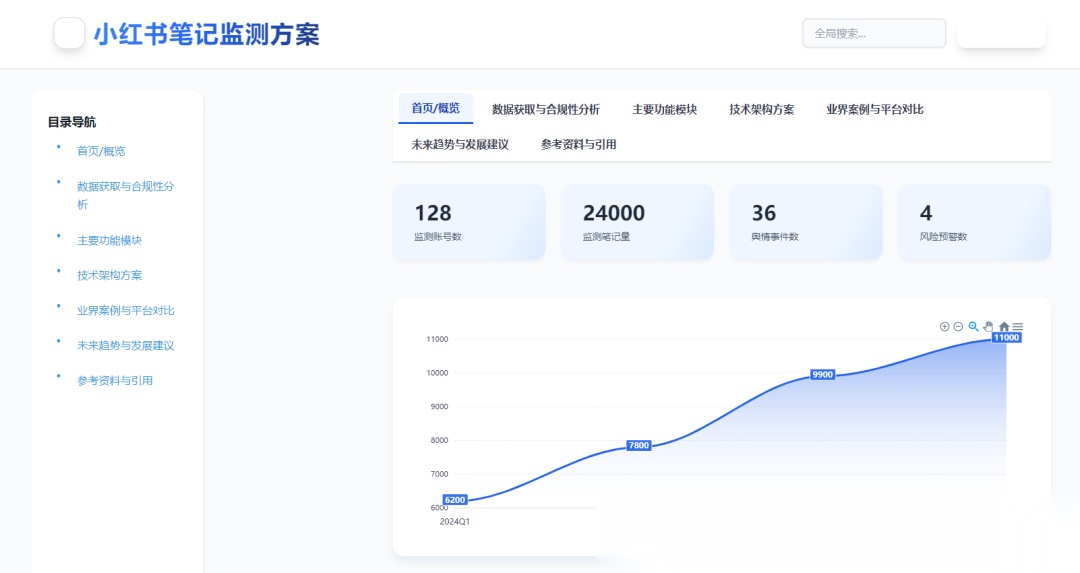Image resolution: width=1080 pixels, height=573 pixels.
Task: Click the 监测账号数 128 stat card
Action: [469, 222]
